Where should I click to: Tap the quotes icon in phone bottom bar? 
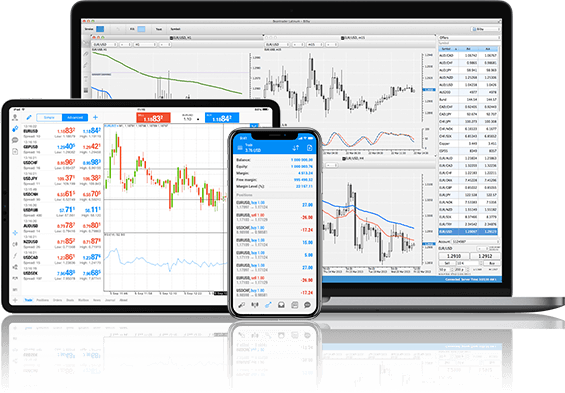tap(241, 305)
